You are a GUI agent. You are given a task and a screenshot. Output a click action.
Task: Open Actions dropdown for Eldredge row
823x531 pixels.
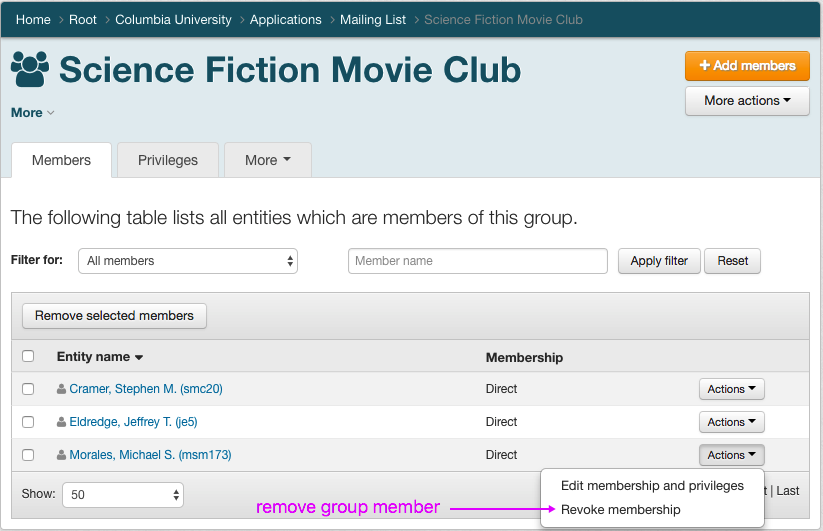(x=731, y=422)
